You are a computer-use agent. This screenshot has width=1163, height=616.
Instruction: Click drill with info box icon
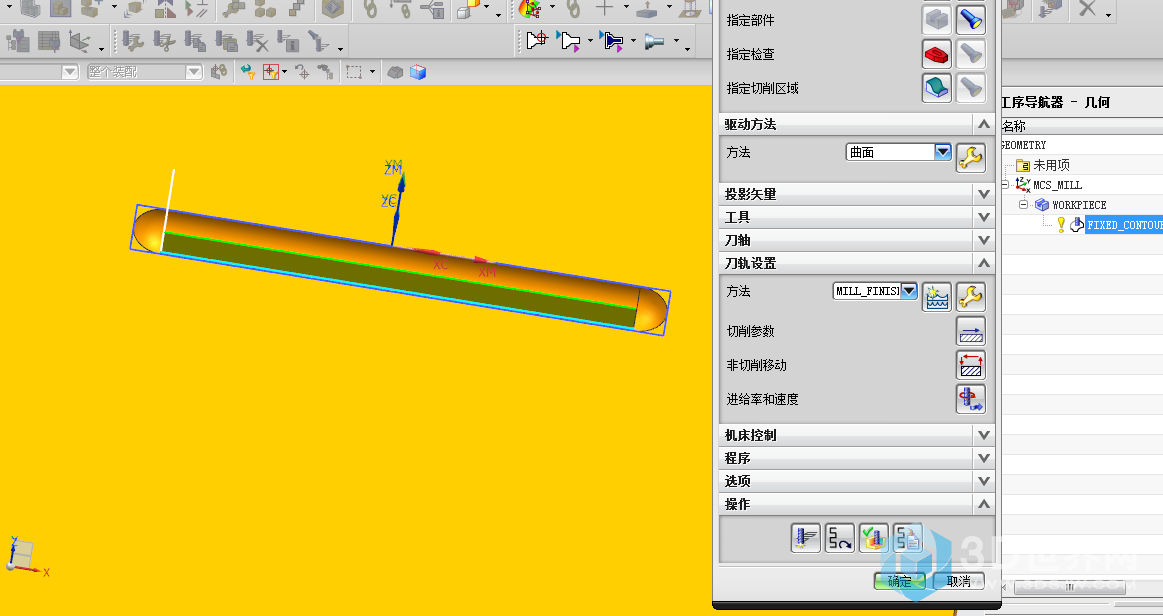[x=288, y=41]
